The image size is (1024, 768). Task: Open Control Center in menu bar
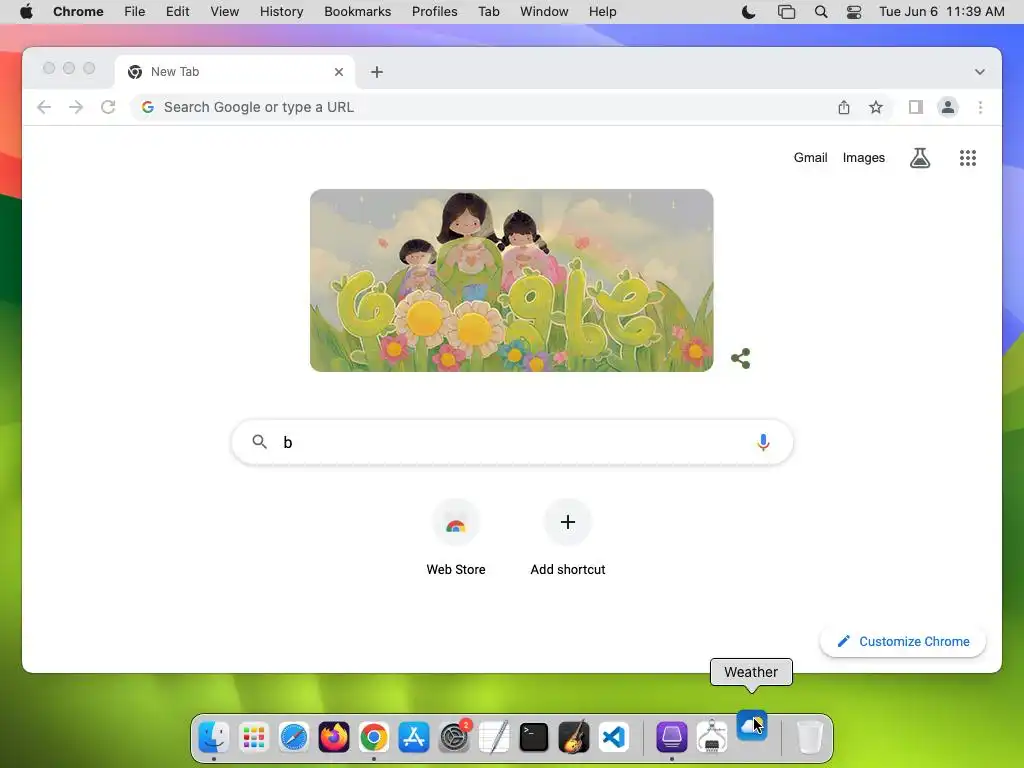click(x=854, y=12)
